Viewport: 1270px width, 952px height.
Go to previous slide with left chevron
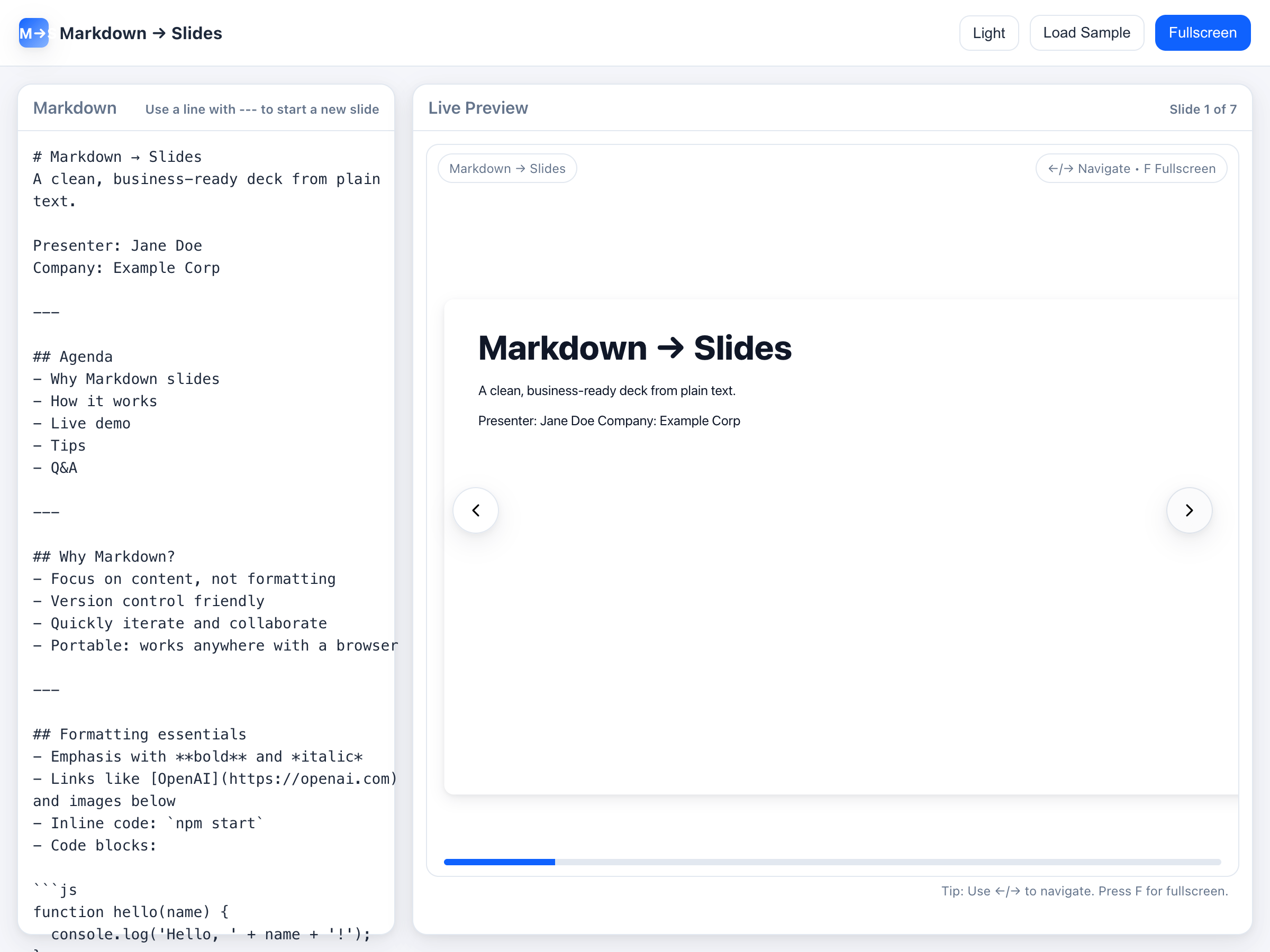(475, 510)
